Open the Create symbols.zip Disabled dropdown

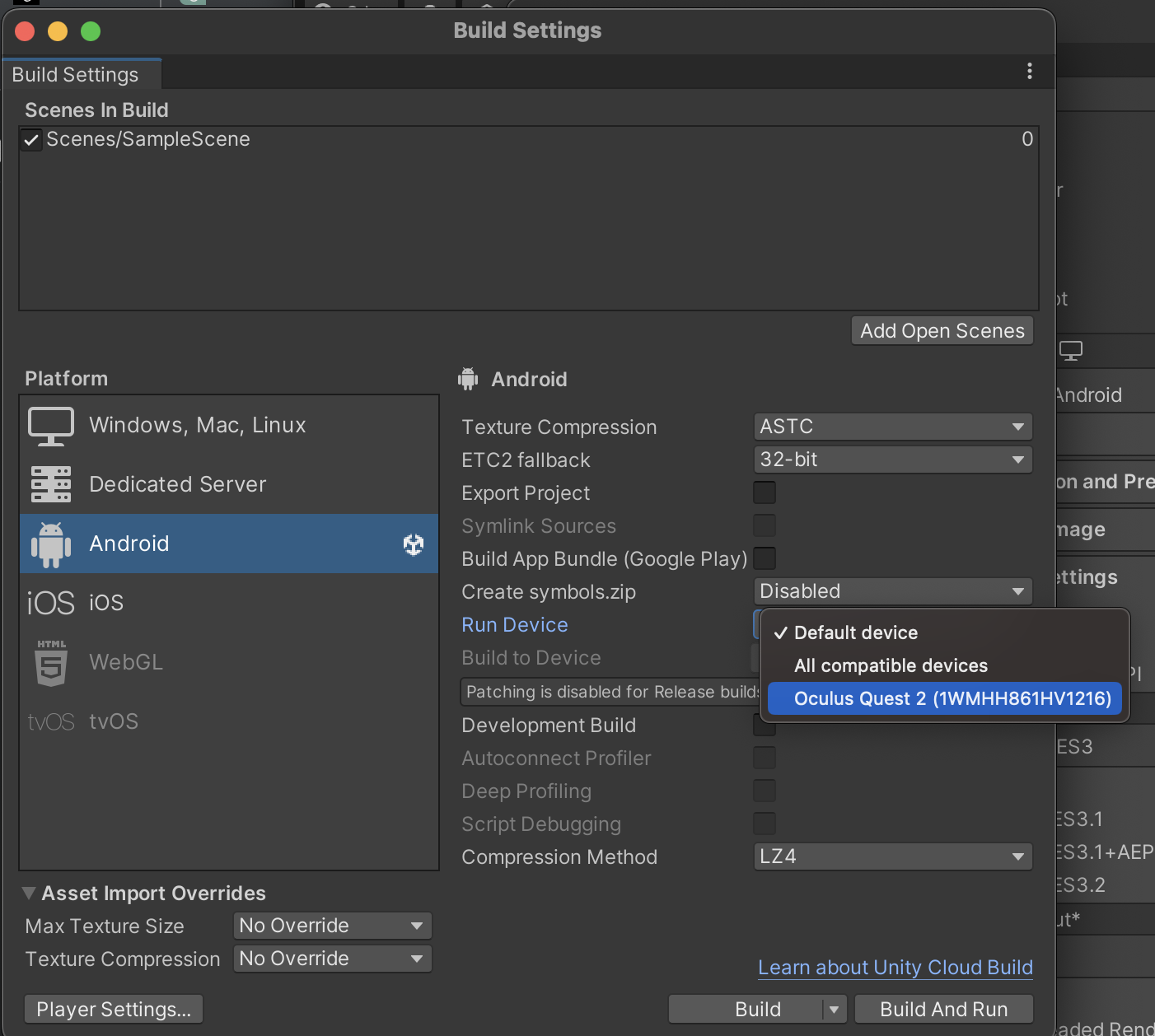(893, 591)
